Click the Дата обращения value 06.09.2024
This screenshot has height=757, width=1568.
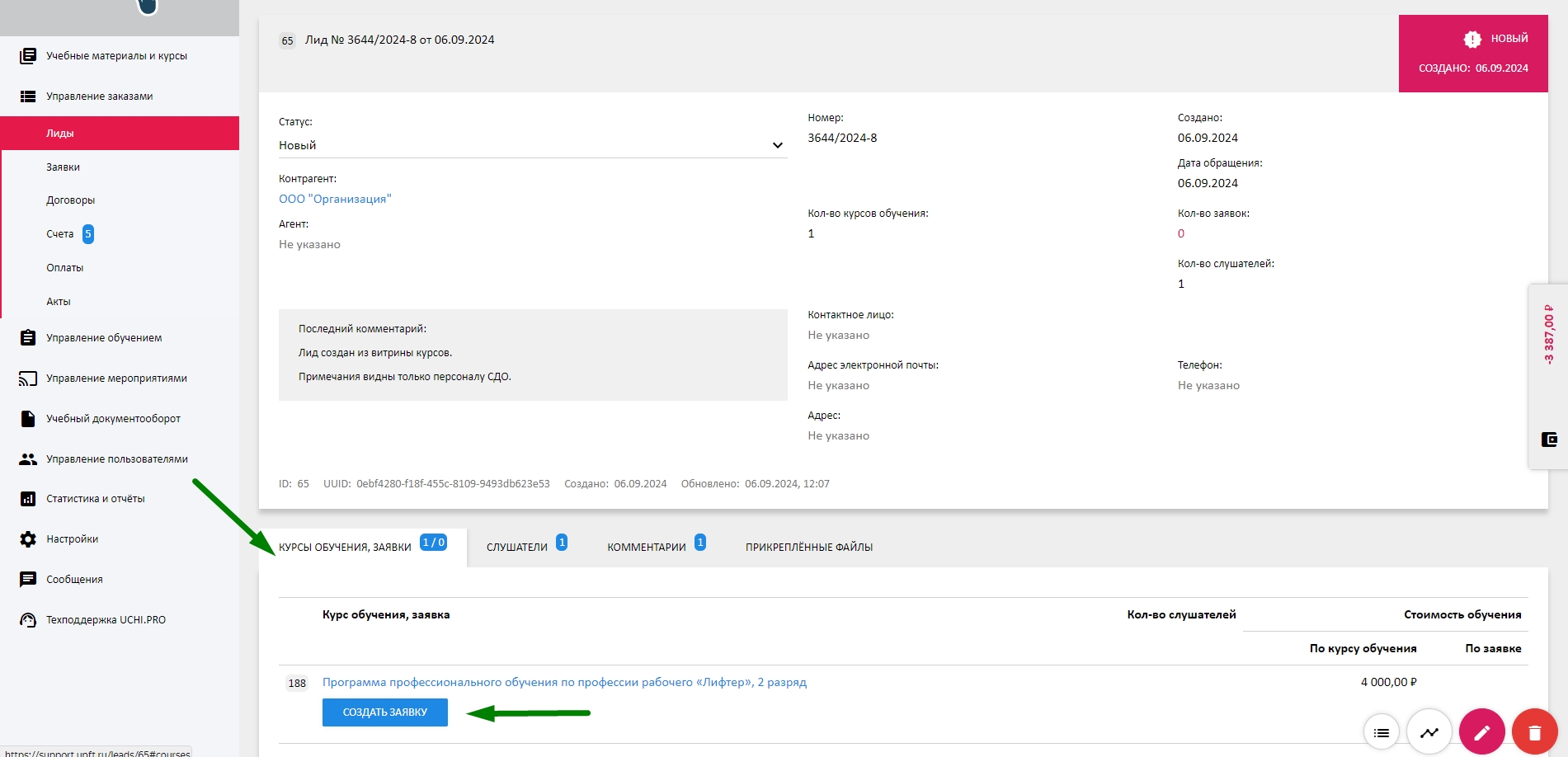tap(1208, 183)
